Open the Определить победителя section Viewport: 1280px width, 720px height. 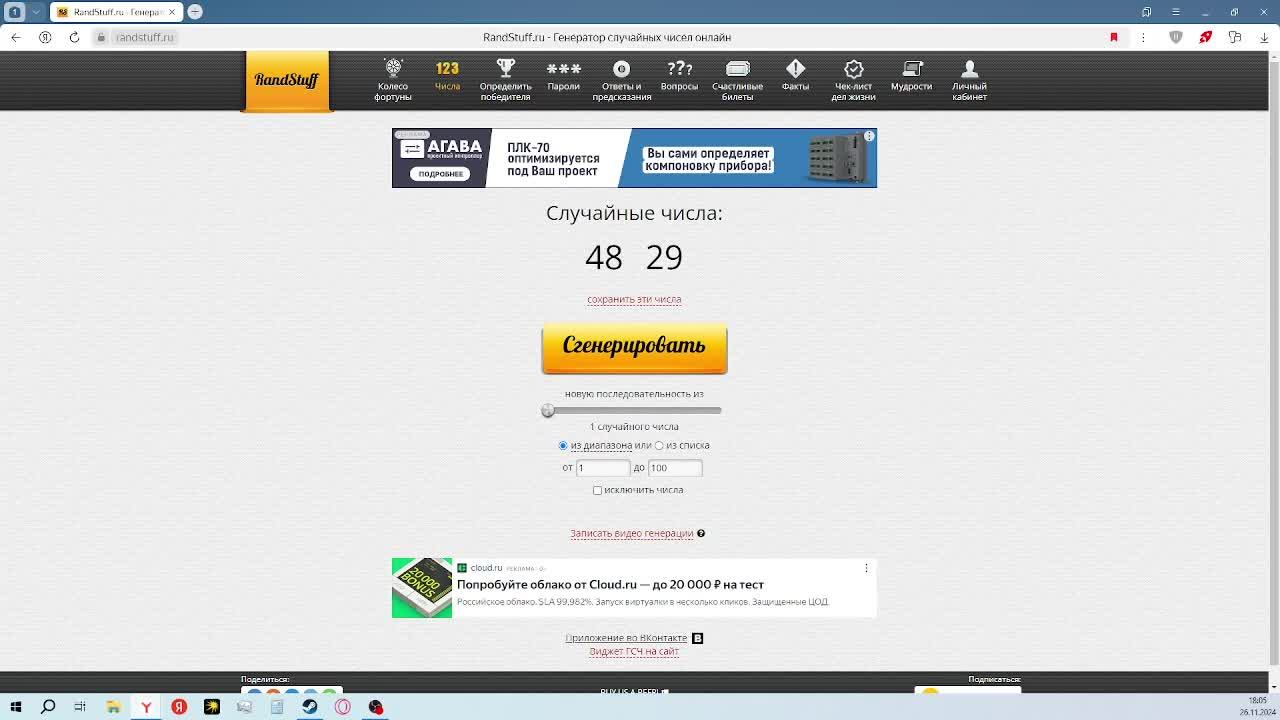pos(505,80)
